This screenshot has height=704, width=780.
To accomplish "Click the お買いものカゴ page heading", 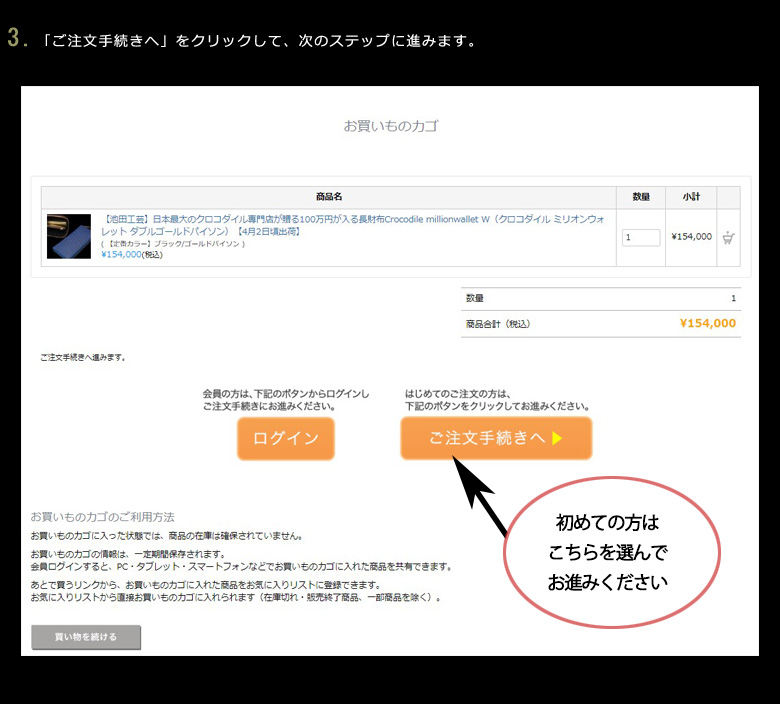I will [390, 126].
